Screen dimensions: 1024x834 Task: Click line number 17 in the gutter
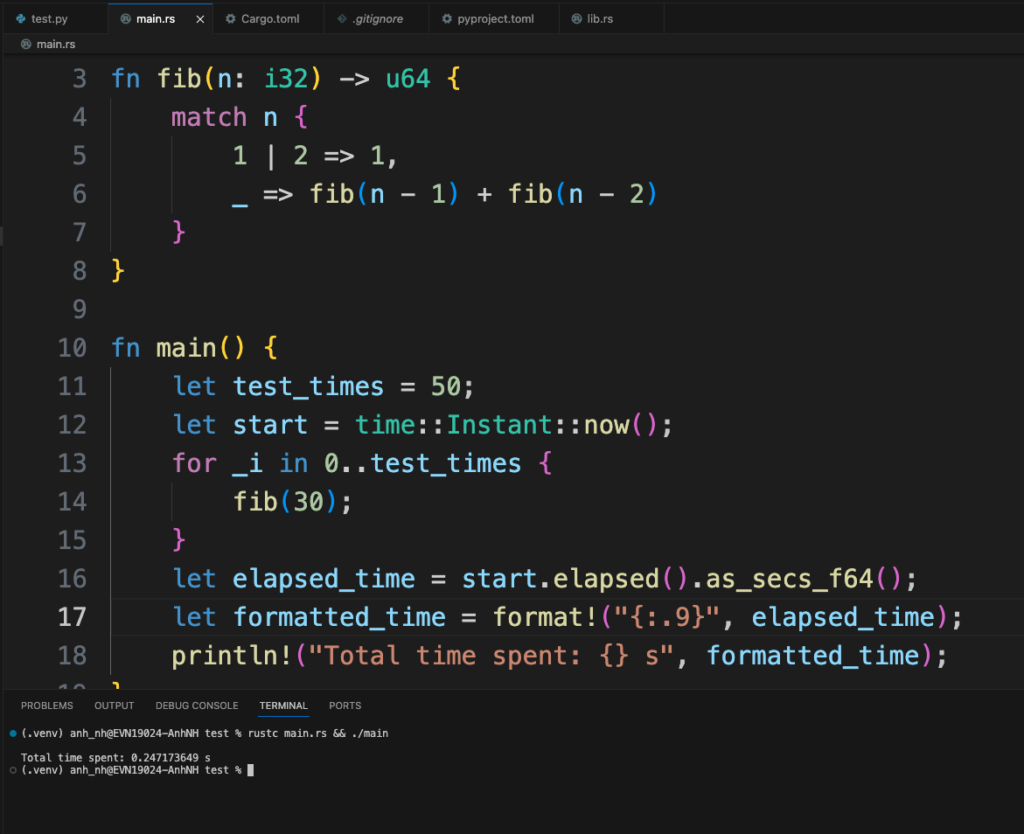pyautogui.click(x=72, y=617)
